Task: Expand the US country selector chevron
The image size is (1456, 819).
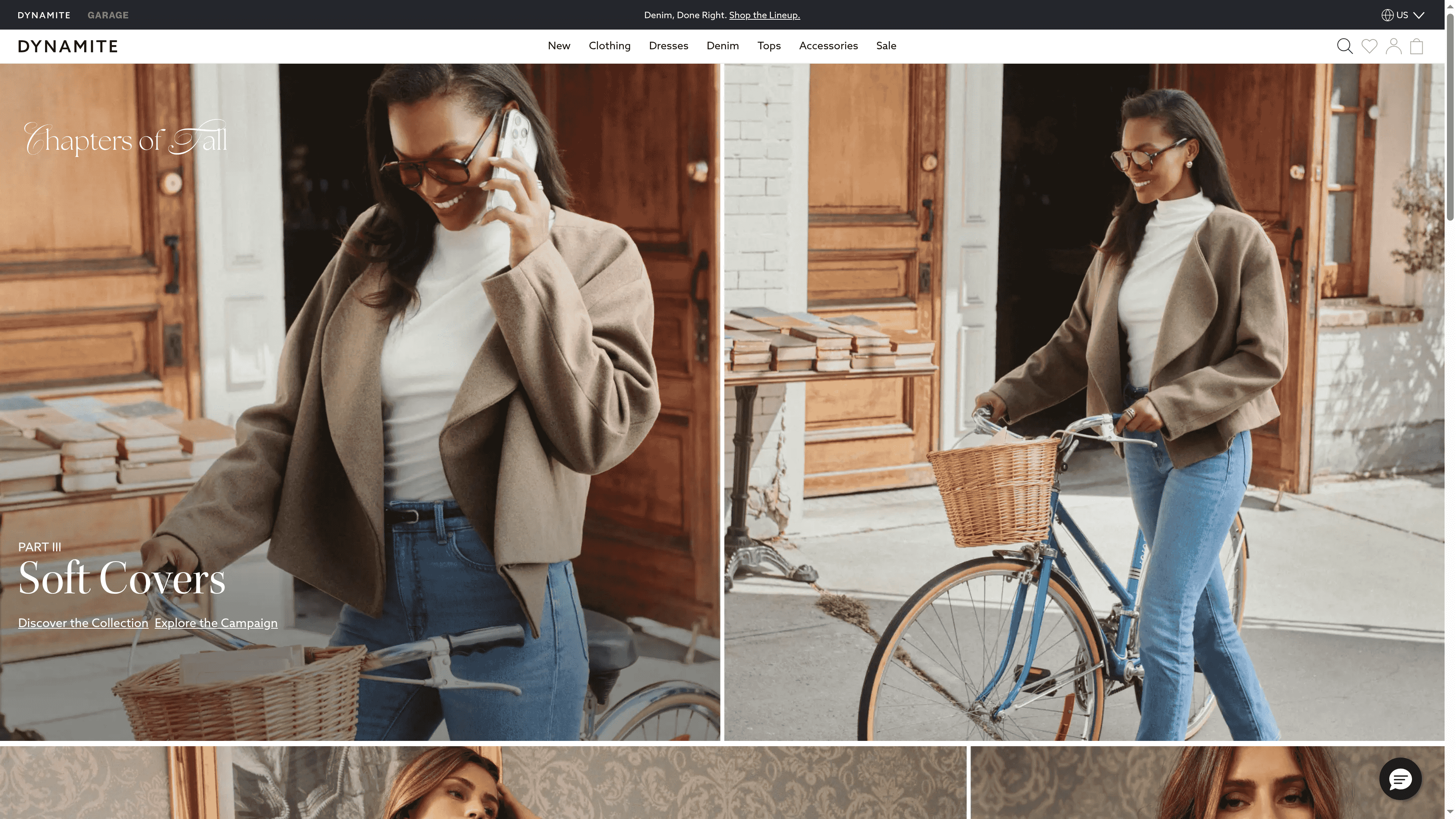Action: point(1420,15)
